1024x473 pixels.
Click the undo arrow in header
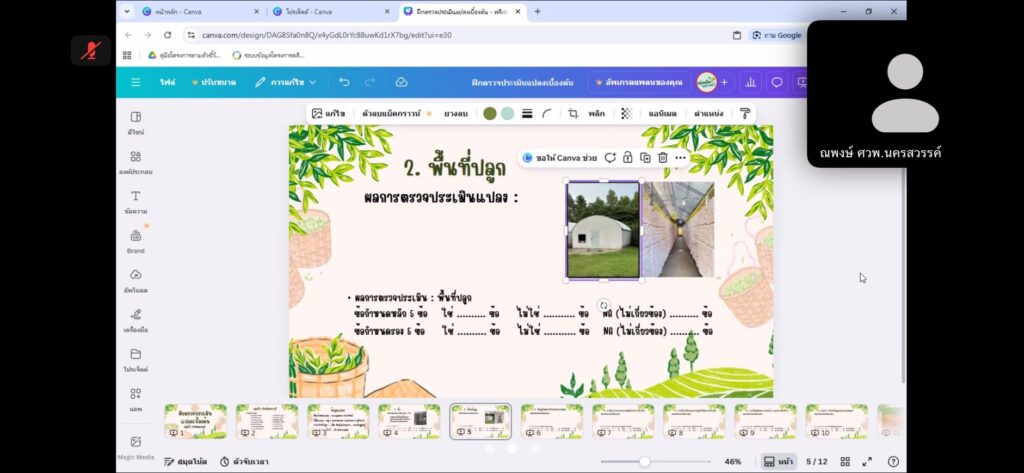pos(344,82)
